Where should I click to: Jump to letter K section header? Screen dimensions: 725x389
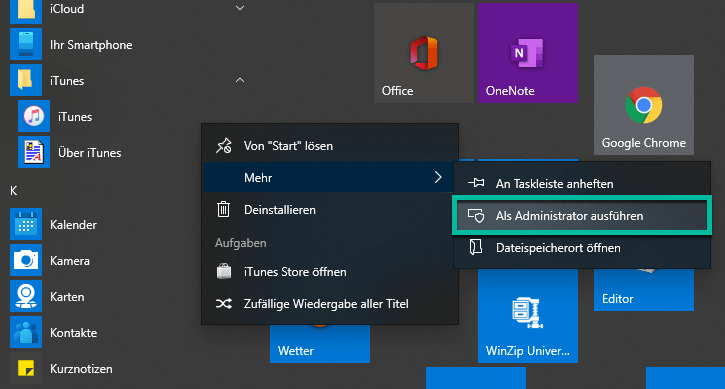tap(14, 191)
